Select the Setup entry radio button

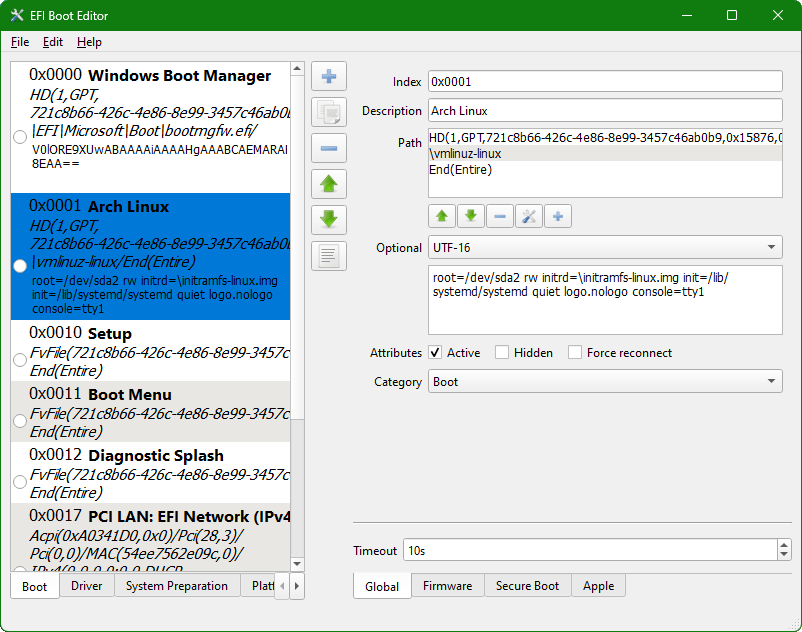click(x=20, y=359)
